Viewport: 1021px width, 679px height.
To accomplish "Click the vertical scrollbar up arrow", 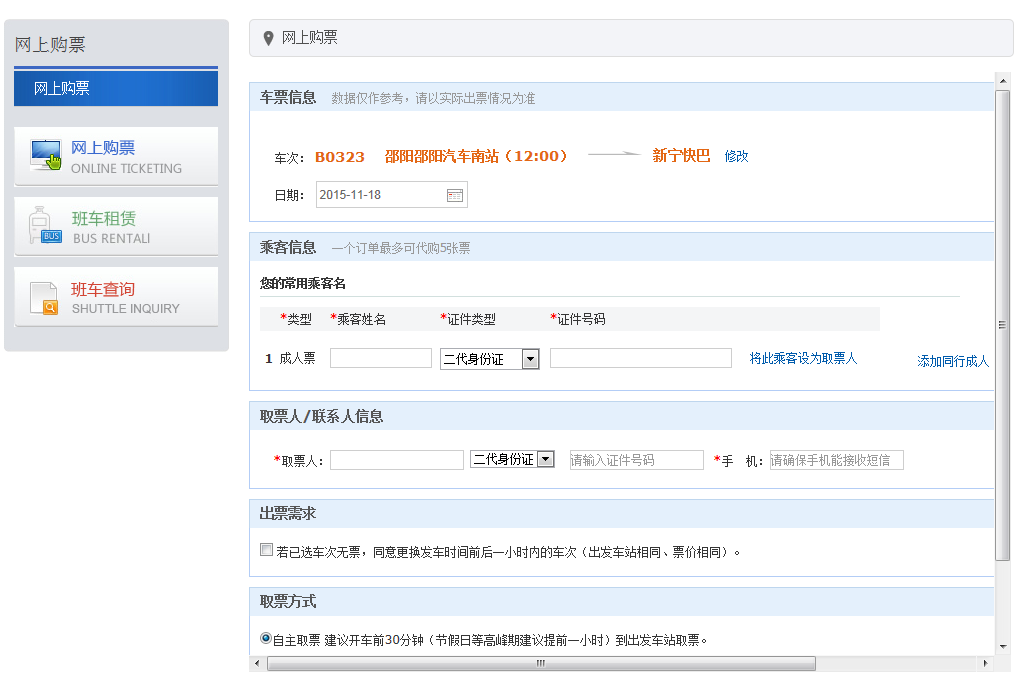I will point(1002,80).
